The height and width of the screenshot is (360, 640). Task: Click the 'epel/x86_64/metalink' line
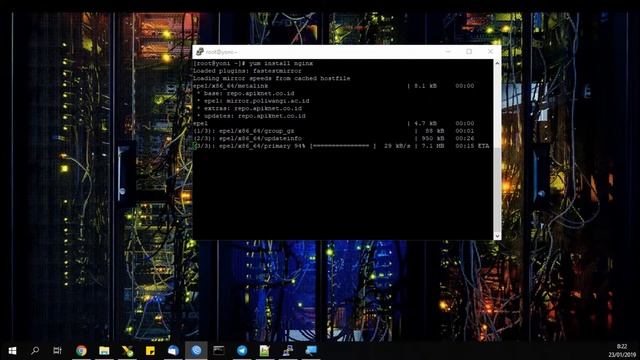(231, 86)
